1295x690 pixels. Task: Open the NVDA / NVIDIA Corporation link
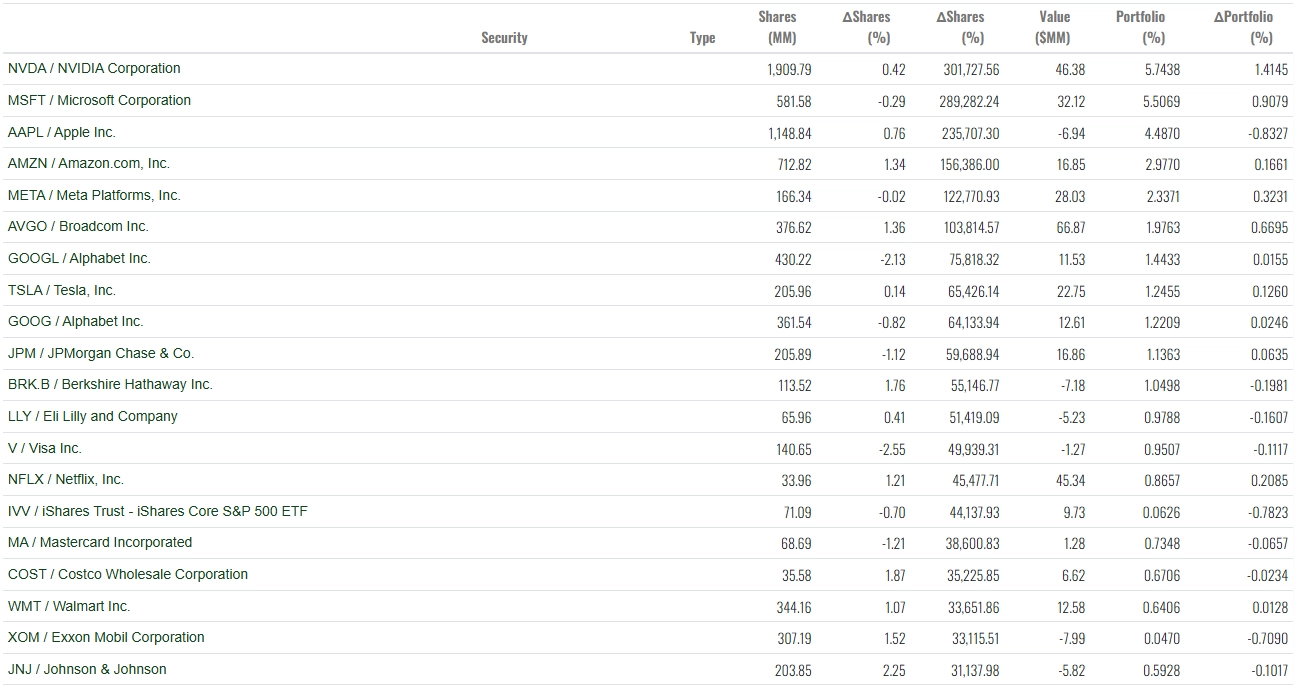coord(94,69)
